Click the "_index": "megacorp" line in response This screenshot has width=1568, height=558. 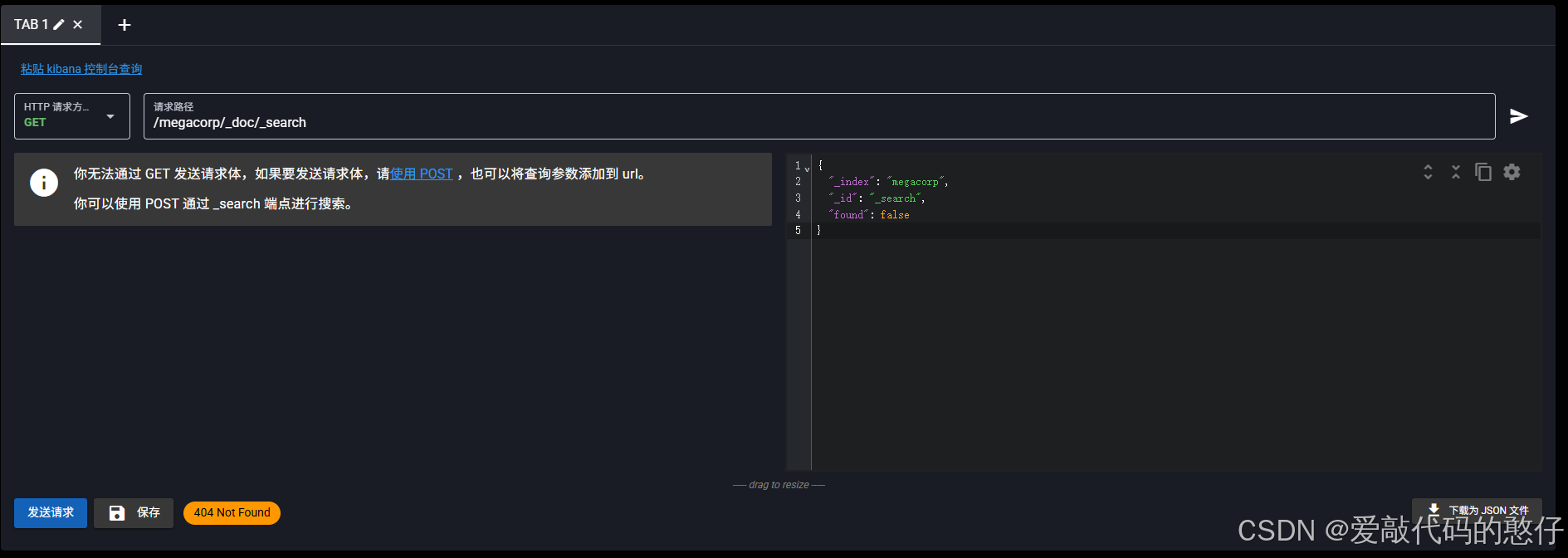pos(888,182)
